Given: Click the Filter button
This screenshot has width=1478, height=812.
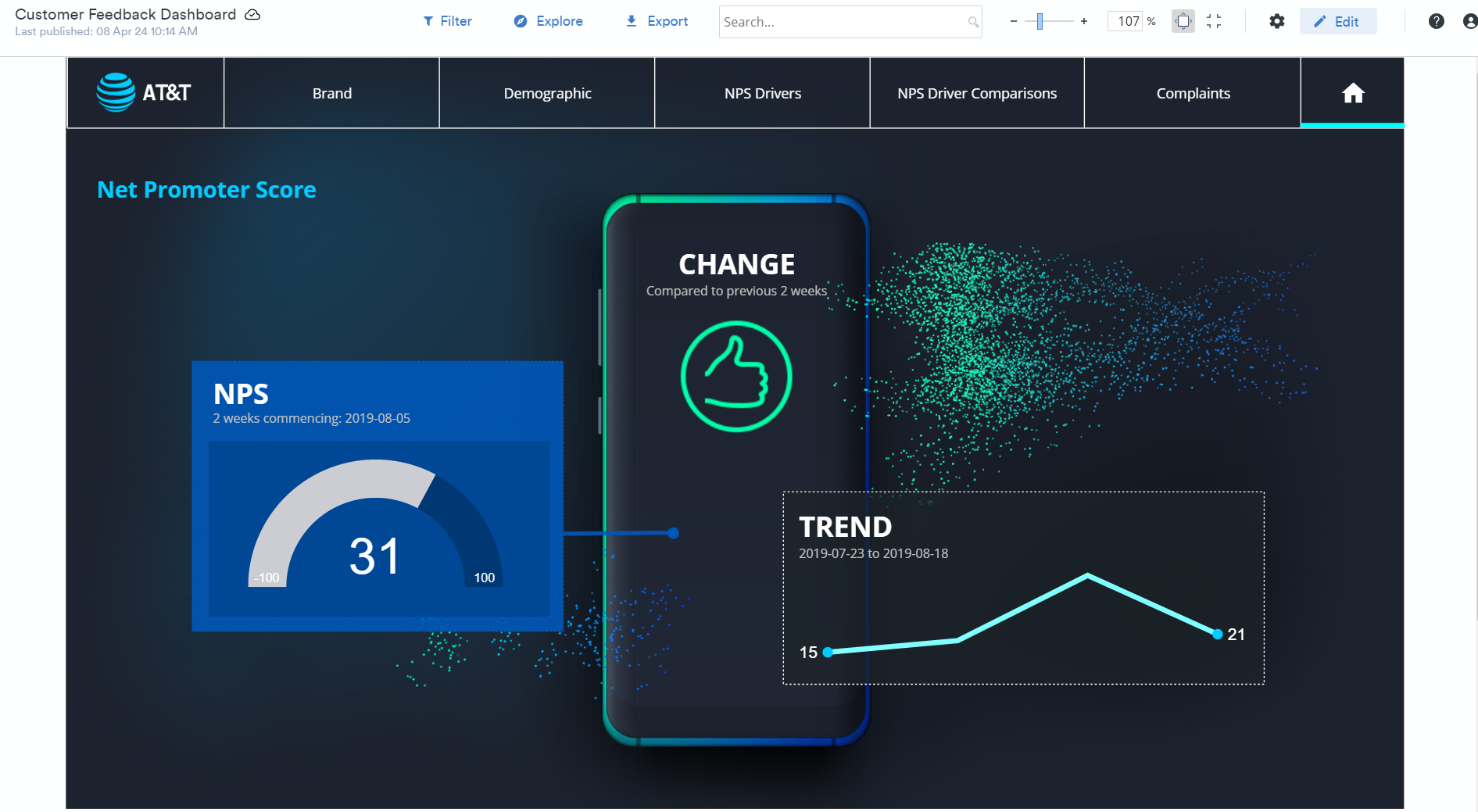Looking at the screenshot, I should [x=447, y=21].
